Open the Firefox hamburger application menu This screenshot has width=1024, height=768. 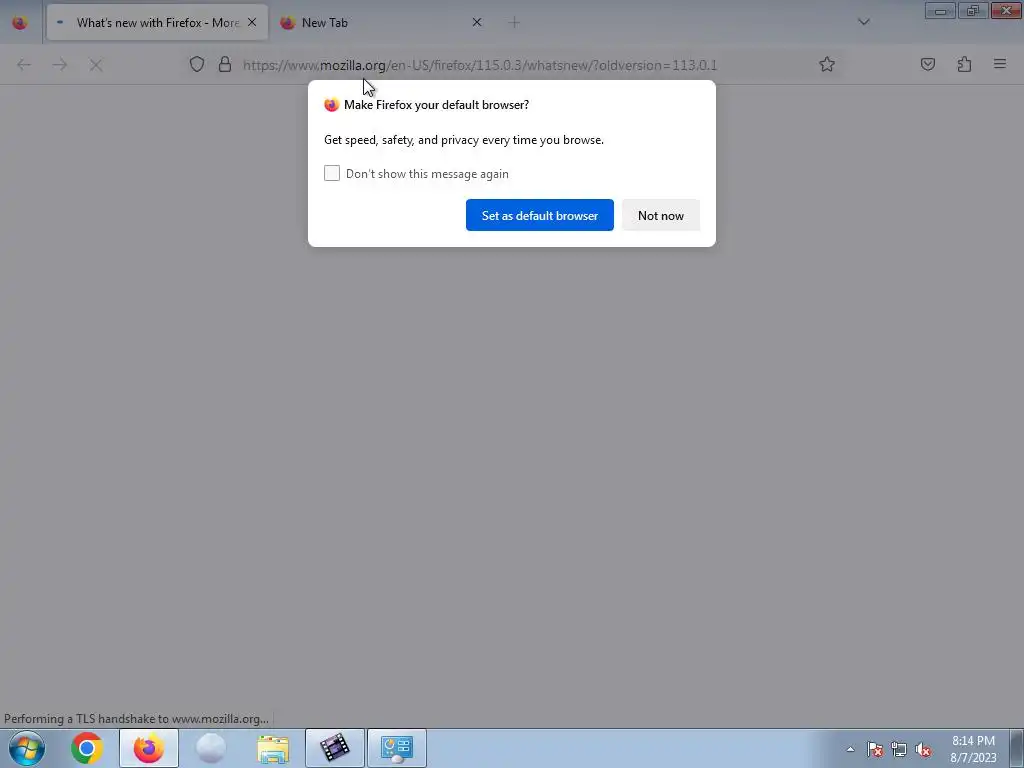point(1000,64)
